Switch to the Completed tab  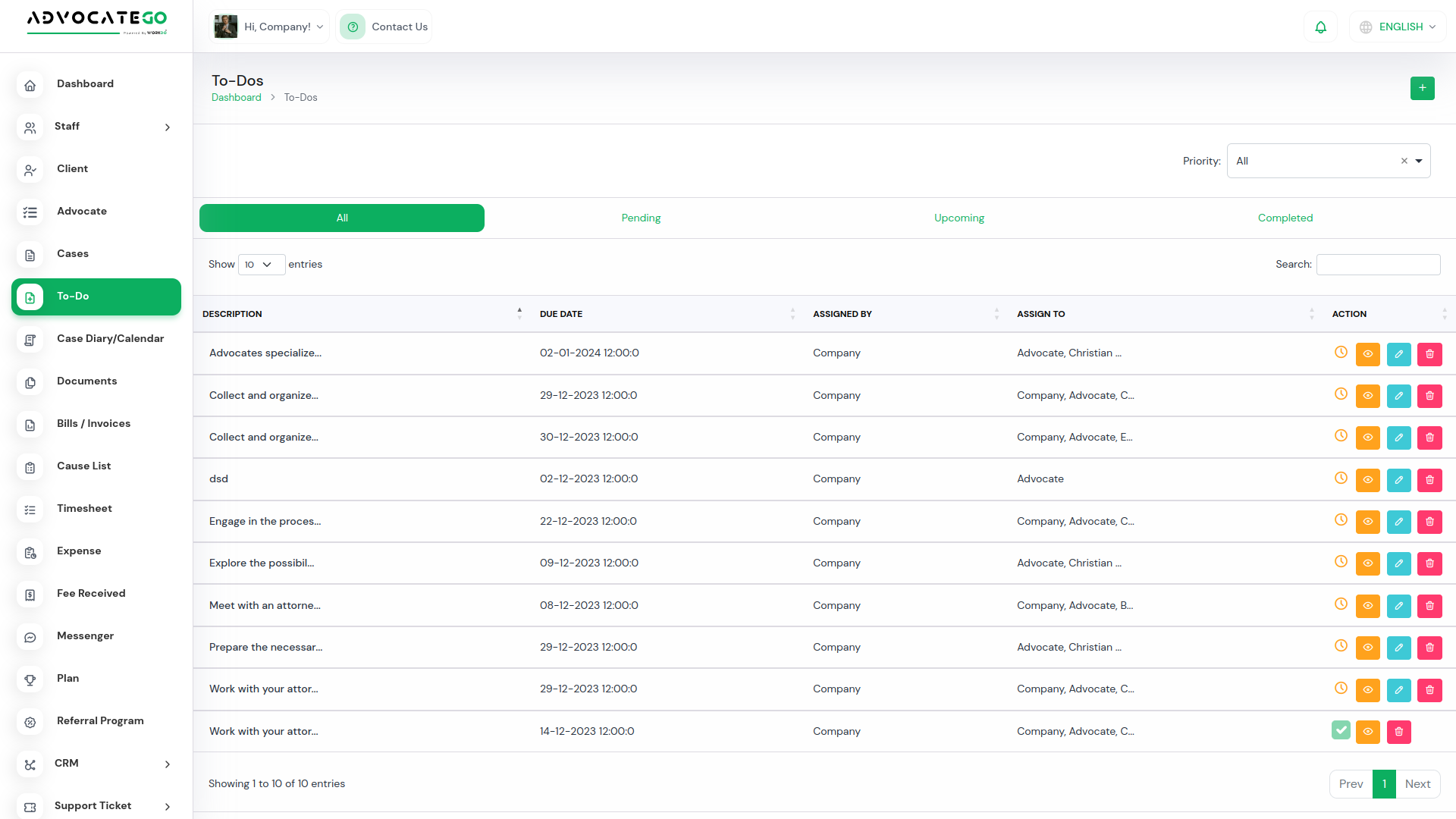(1285, 218)
